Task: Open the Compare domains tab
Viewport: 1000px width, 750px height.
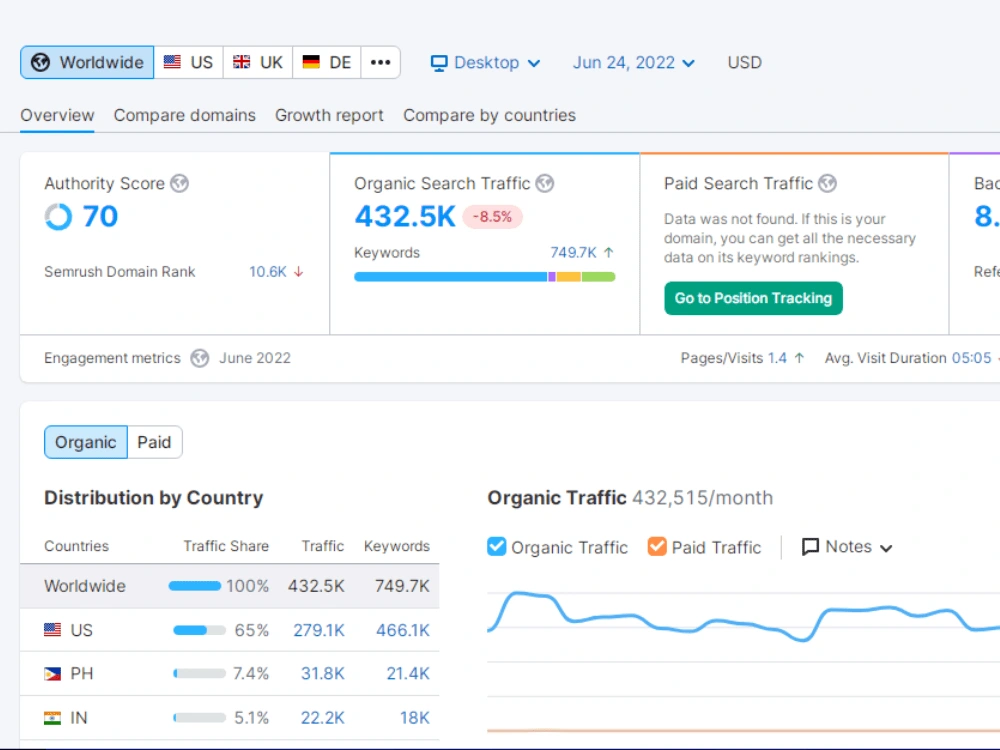Action: click(x=184, y=115)
